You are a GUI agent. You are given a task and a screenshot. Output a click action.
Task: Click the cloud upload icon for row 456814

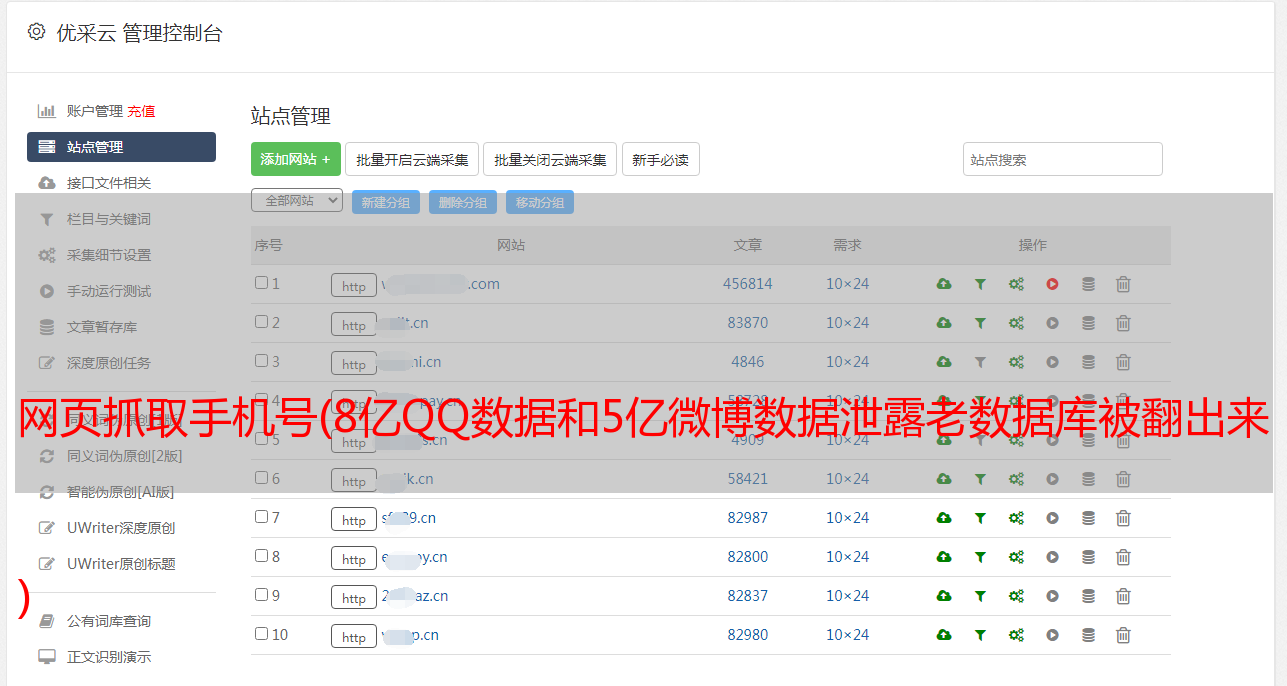944,284
